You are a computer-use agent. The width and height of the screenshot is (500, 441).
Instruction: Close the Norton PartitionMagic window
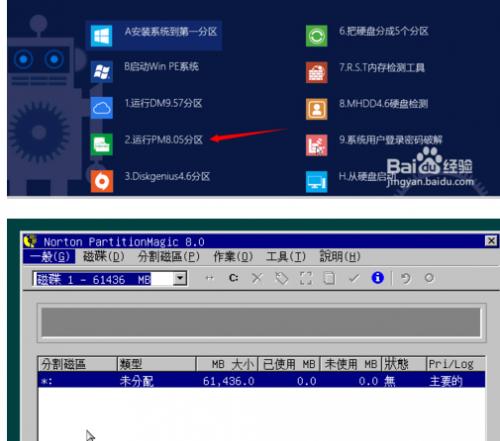pos(491,241)
